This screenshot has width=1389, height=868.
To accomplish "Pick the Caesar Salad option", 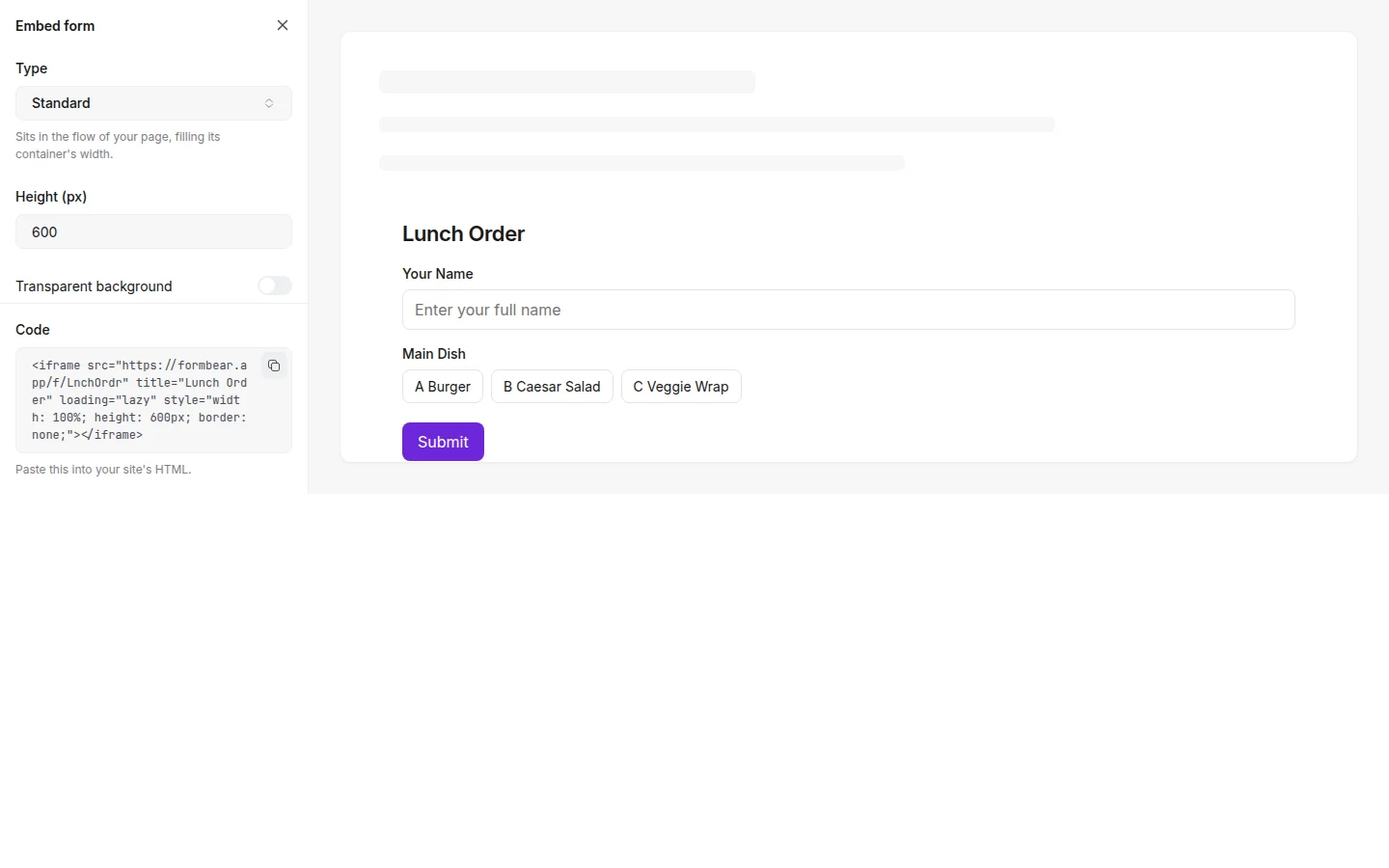I will (x=552, y=387).
